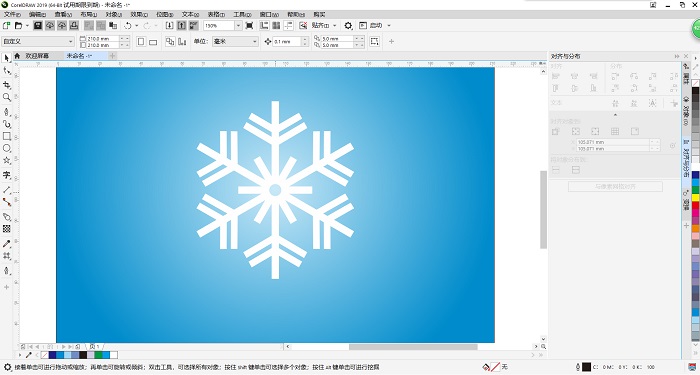Viewport: 700px width, 375px height.
Task: Open the 文件 menu
Action: [x=12, y=14]
